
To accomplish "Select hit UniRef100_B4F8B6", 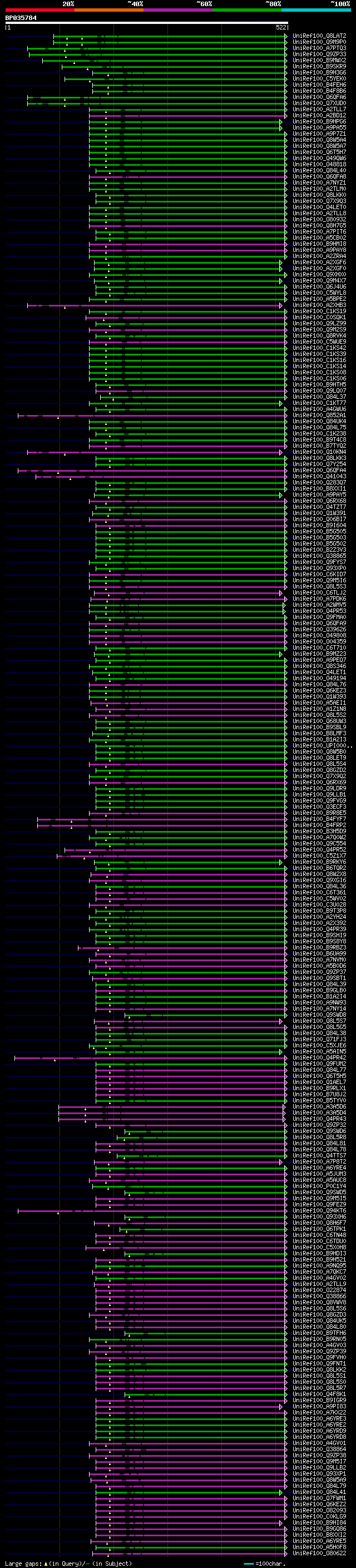I will pos(319,91).
